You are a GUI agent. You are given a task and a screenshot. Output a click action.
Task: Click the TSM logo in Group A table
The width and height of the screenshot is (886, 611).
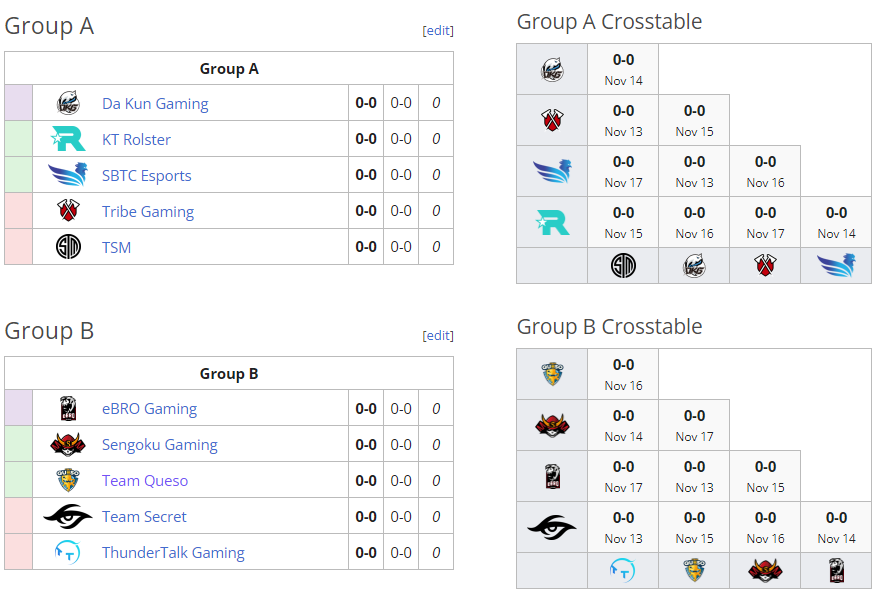pyautogui.click(x=68, y=247)
